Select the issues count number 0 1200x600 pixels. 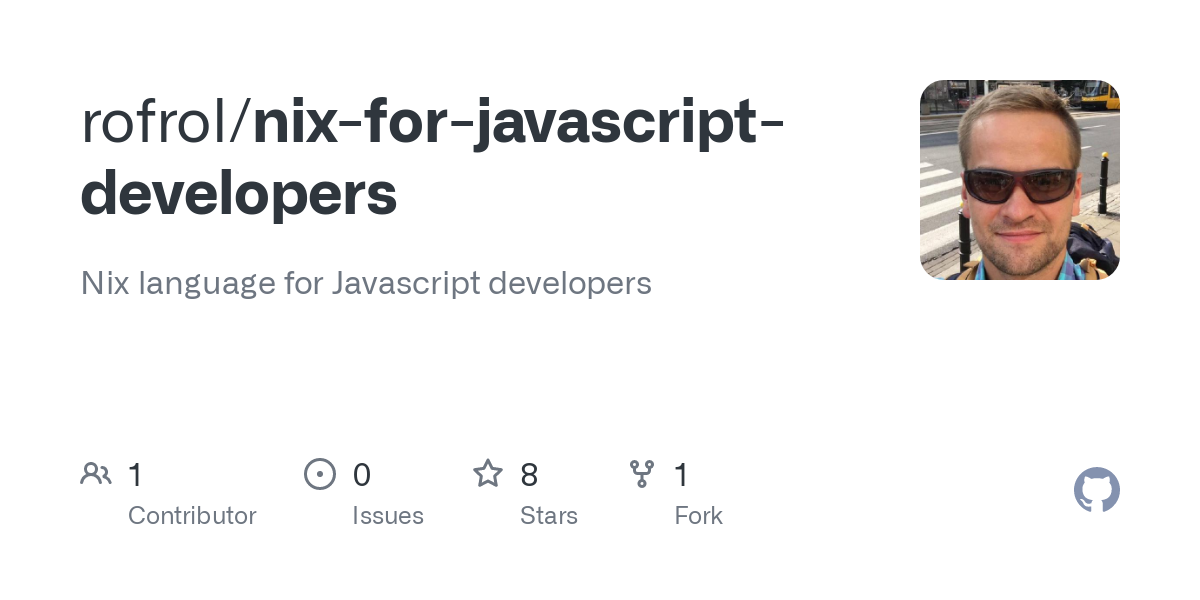(361, 475)
